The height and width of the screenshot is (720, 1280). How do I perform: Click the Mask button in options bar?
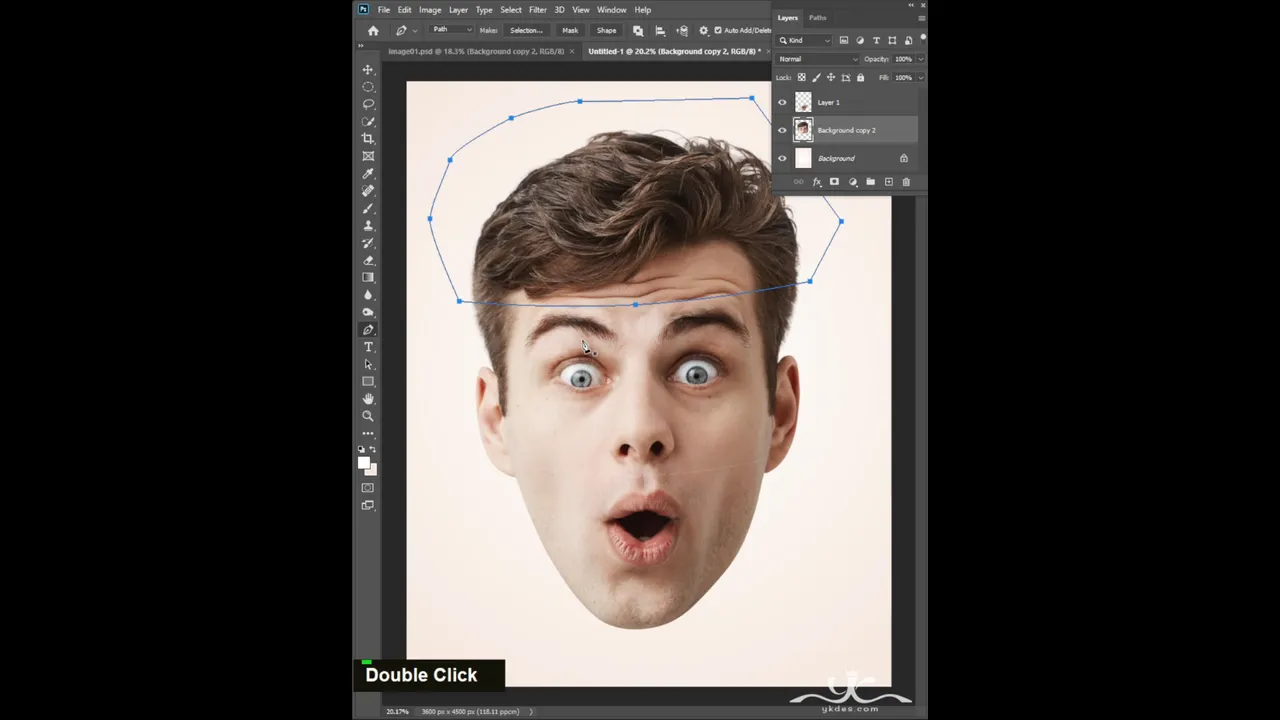click(x=570, y=30)
